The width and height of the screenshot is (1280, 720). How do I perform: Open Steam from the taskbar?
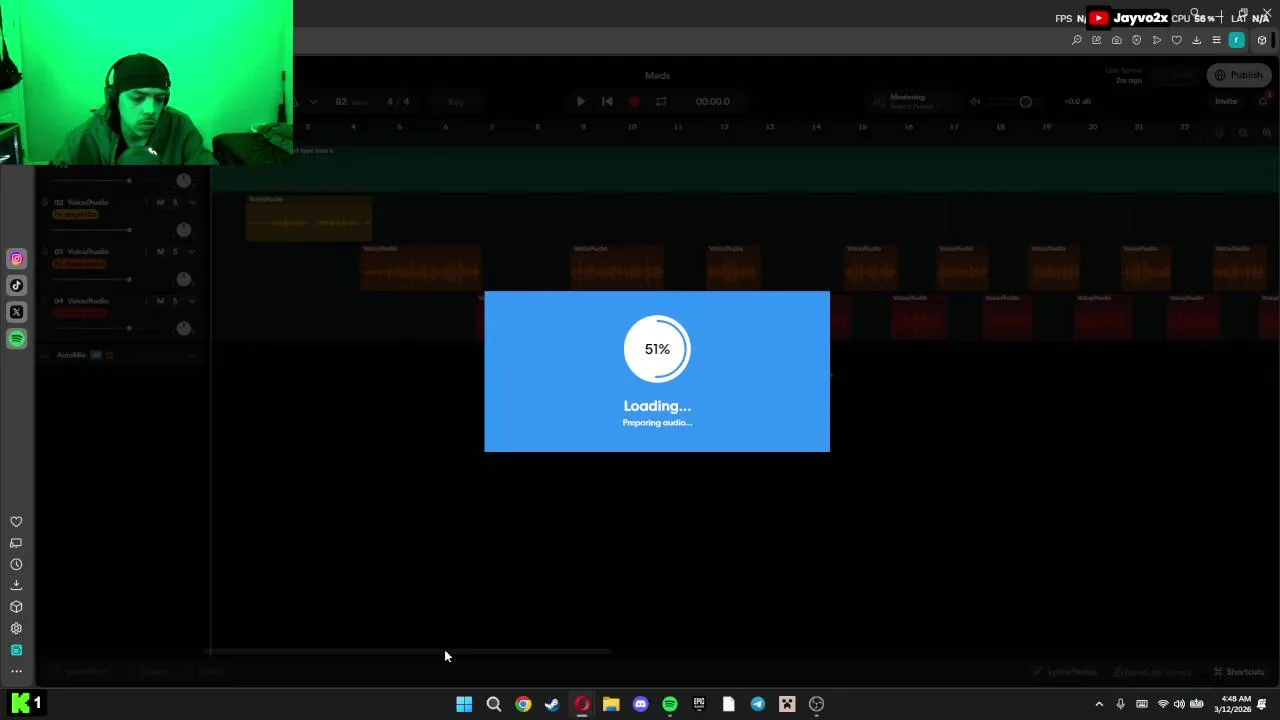pos(552,704)
